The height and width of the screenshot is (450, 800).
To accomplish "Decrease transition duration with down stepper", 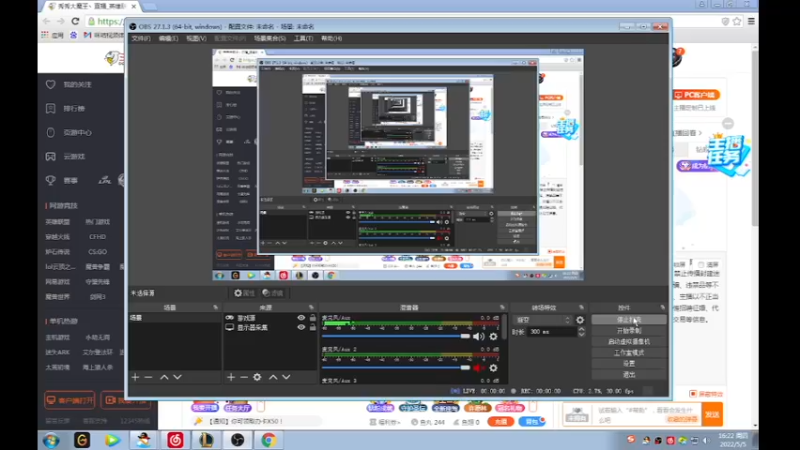I will (x=581, y=335).
